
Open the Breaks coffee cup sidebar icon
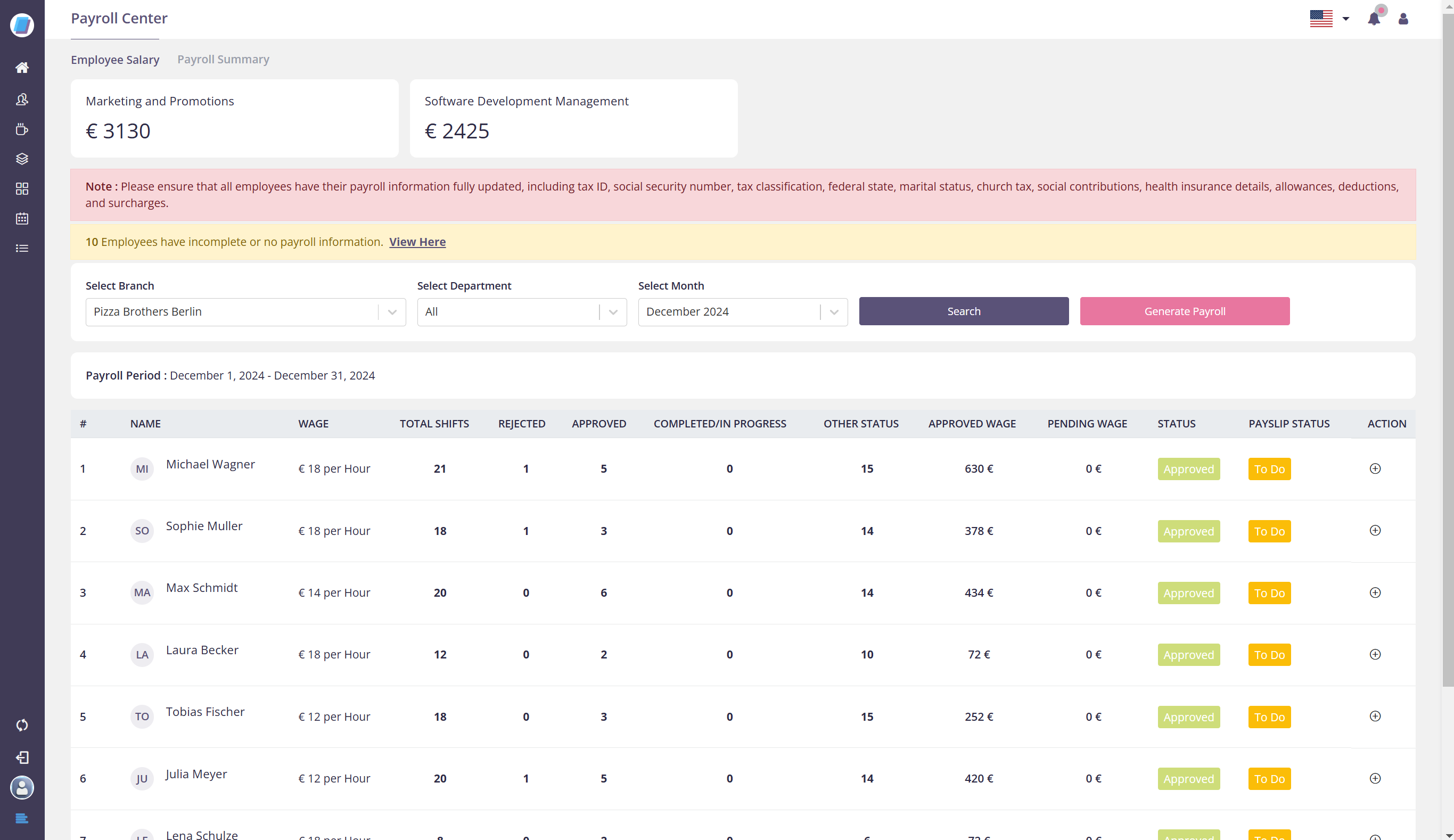coord(22,129)
